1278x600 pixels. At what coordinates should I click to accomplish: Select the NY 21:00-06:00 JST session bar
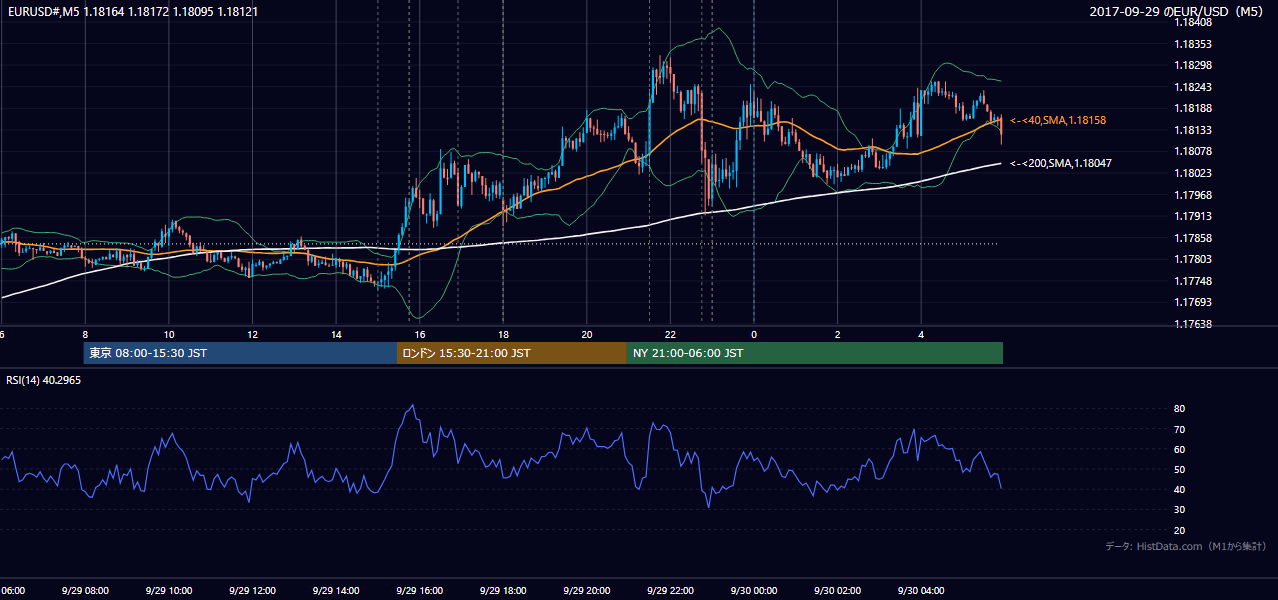815,353
